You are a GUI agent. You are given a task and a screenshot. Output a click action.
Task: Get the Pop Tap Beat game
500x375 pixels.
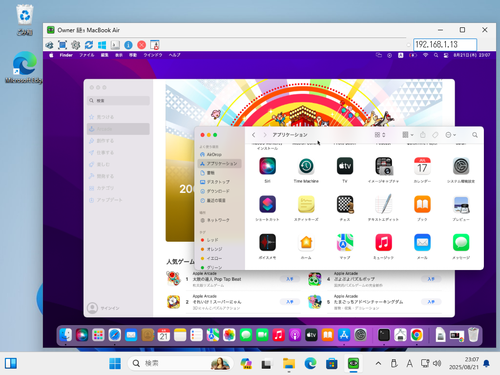tap(290, 279)
